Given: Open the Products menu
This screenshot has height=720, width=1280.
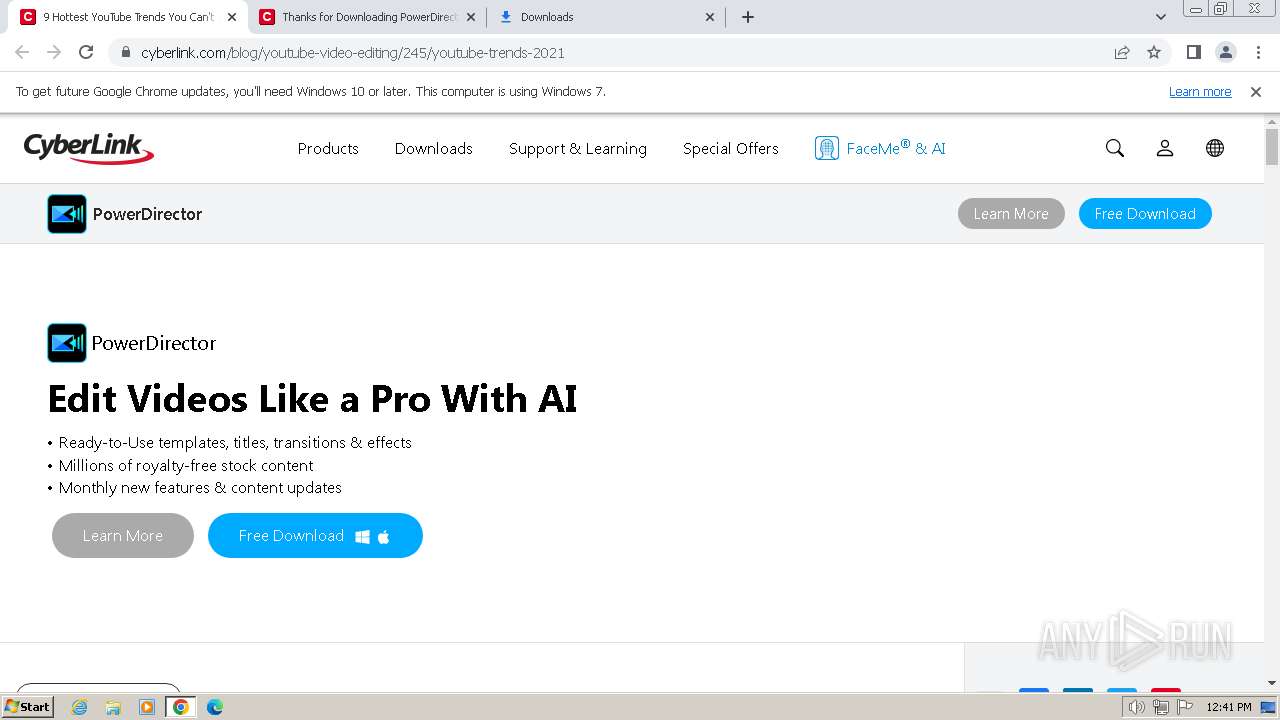Looking at the screenshot, I should click(328, 148).
